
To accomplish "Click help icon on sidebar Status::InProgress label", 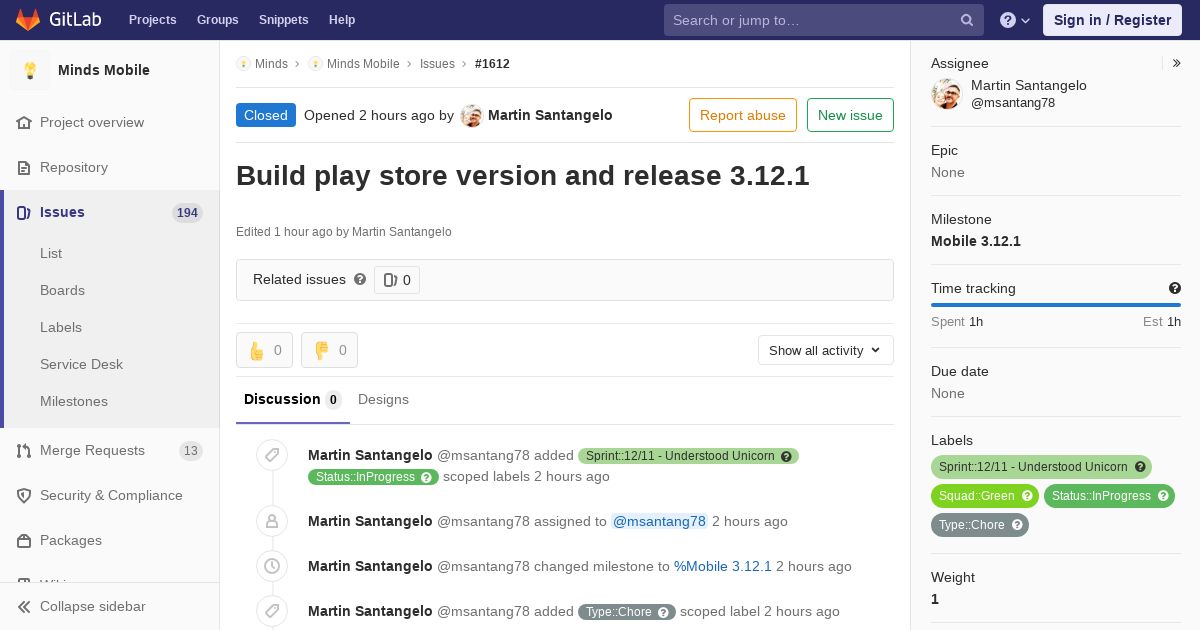I will point(1163,496).
